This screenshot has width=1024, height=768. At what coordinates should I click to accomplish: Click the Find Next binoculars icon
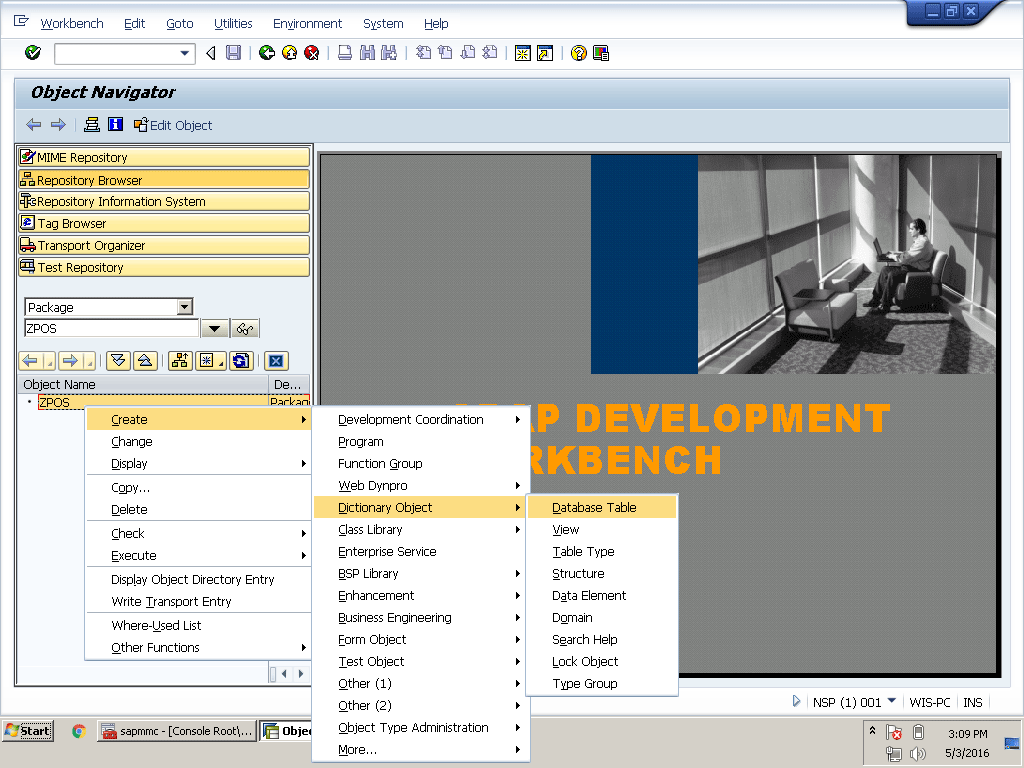pos(389,53)
